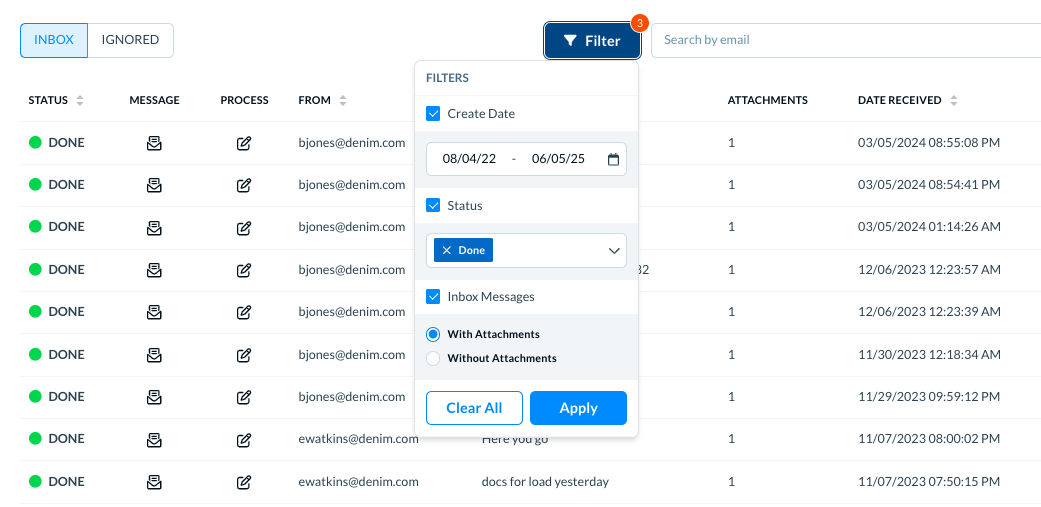Click Clear All filters button

474,408
